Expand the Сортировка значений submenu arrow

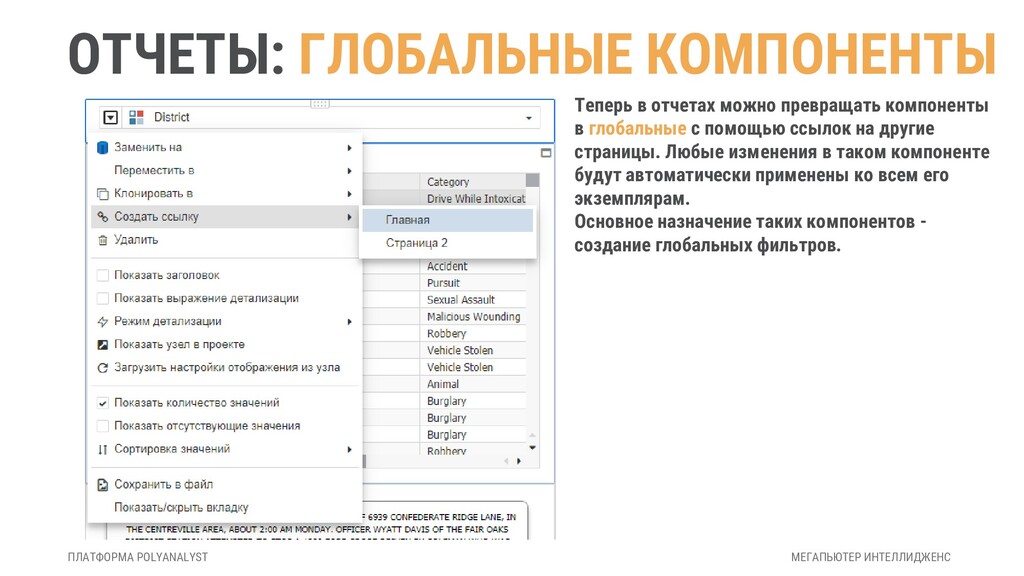point(349,449)
